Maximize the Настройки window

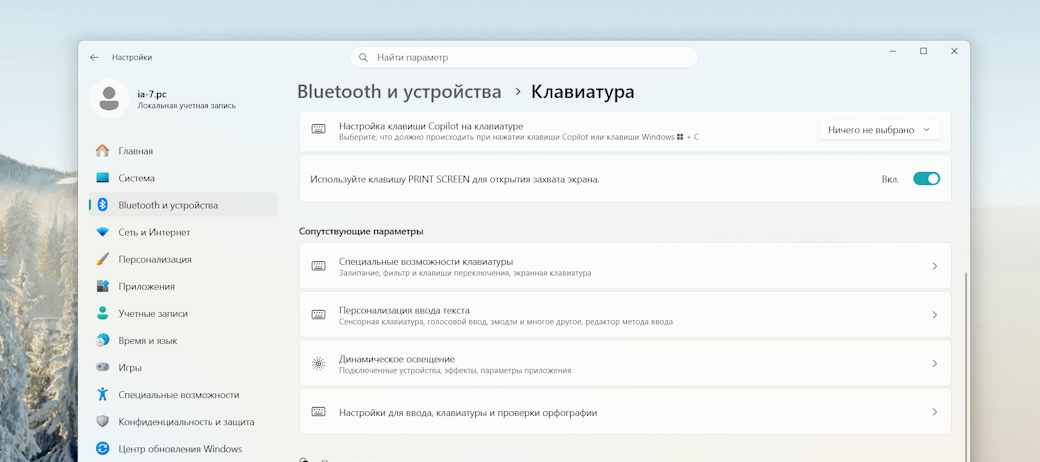923,51
